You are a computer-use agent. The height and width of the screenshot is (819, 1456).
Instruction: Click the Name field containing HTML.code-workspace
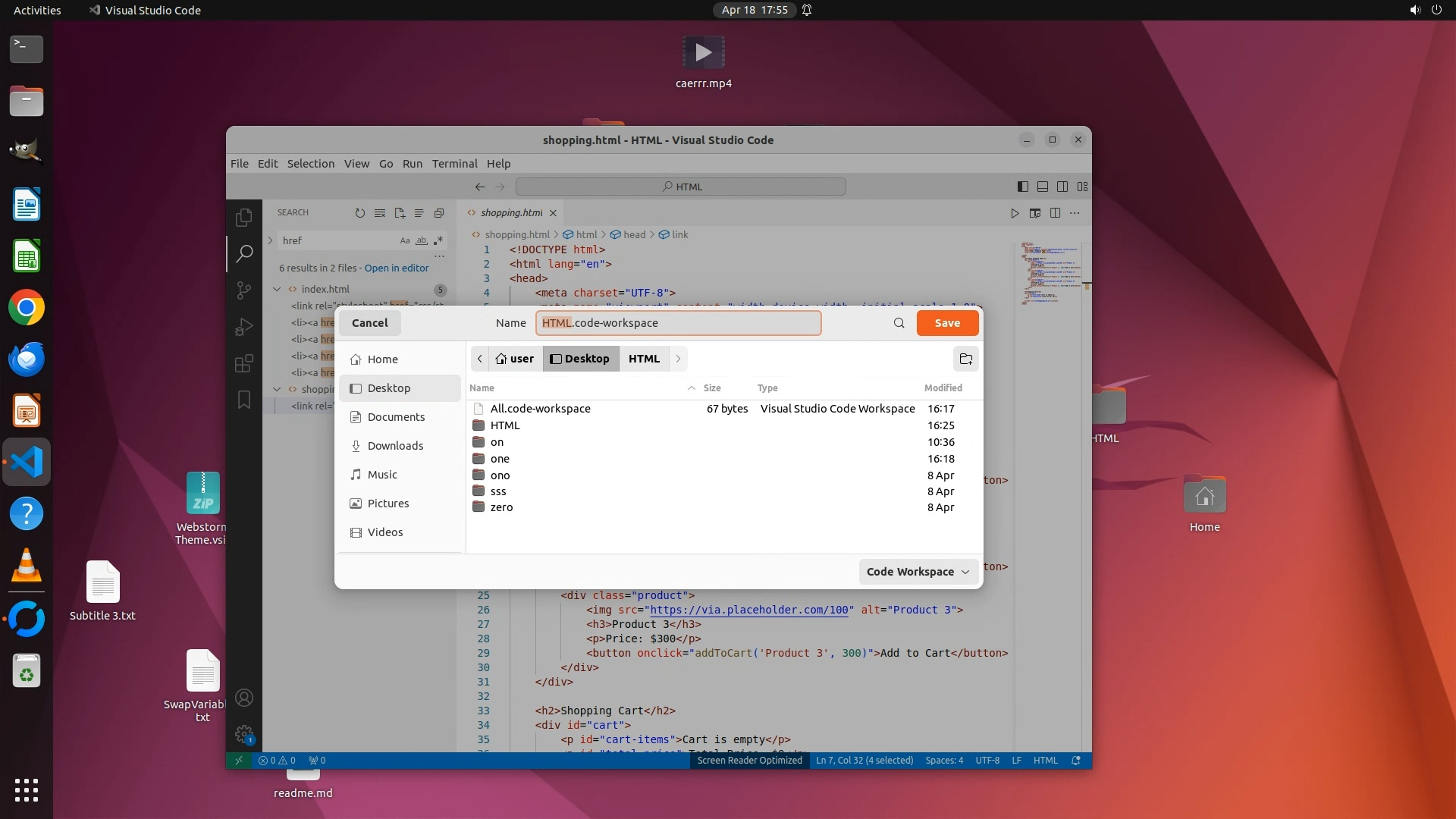coord(678,323)
